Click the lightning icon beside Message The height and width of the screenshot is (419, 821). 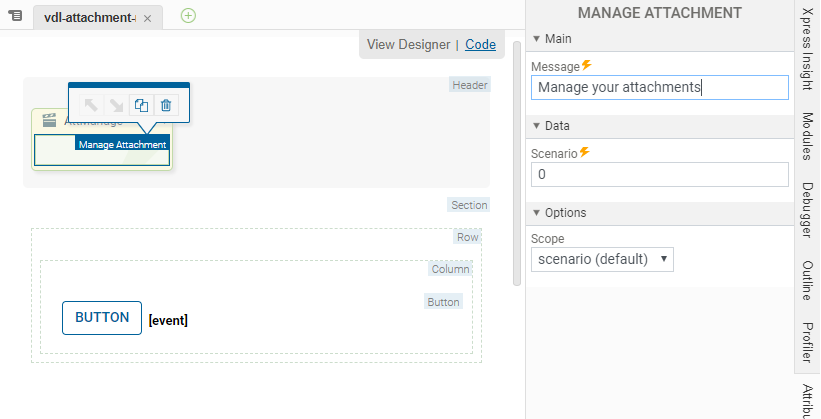[x=587, y=65]
